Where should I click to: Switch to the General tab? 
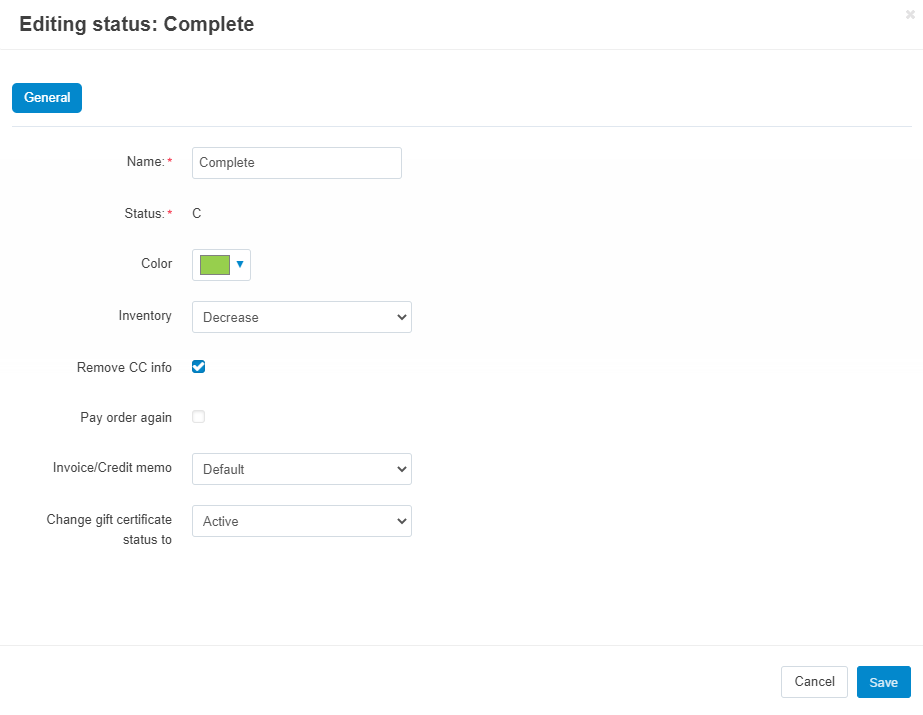(x=47, y=98)
